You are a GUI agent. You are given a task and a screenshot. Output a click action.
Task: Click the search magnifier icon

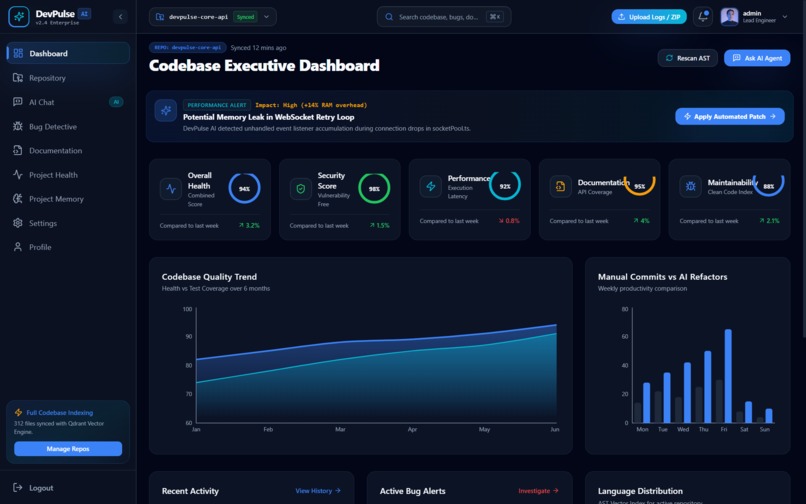click(389, 16)
